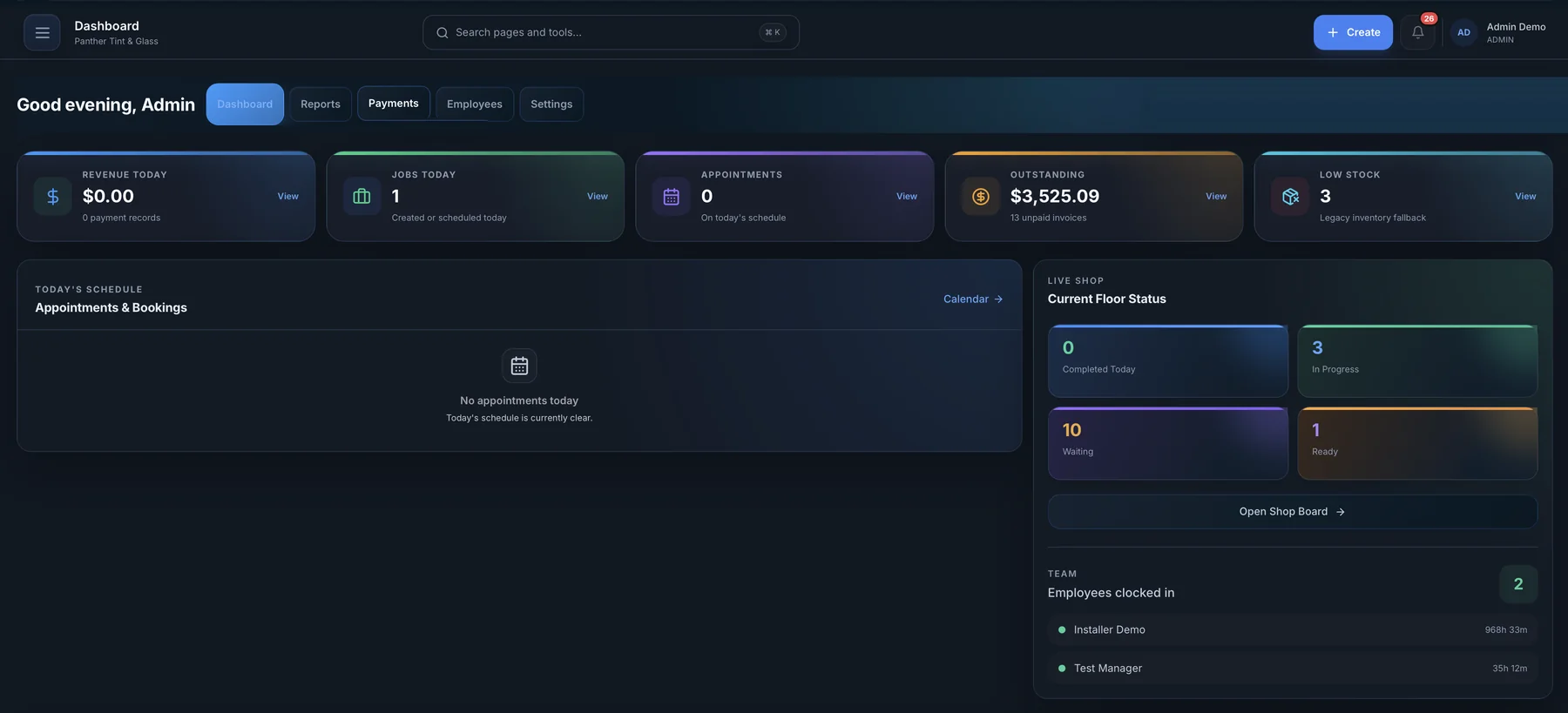Image resolution: width=1568 pixels, height=713 pixels.
Task: Click the employees clocked in count badge
Action: tap(1518, 584)
